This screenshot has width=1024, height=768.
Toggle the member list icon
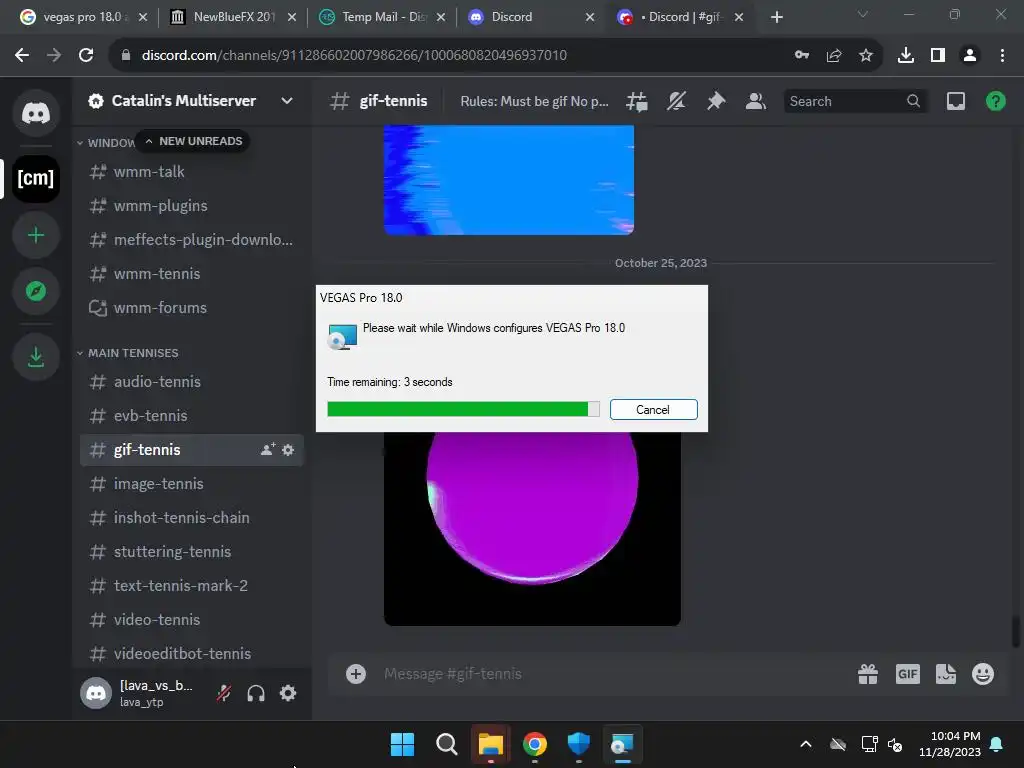tap(756, 101)
